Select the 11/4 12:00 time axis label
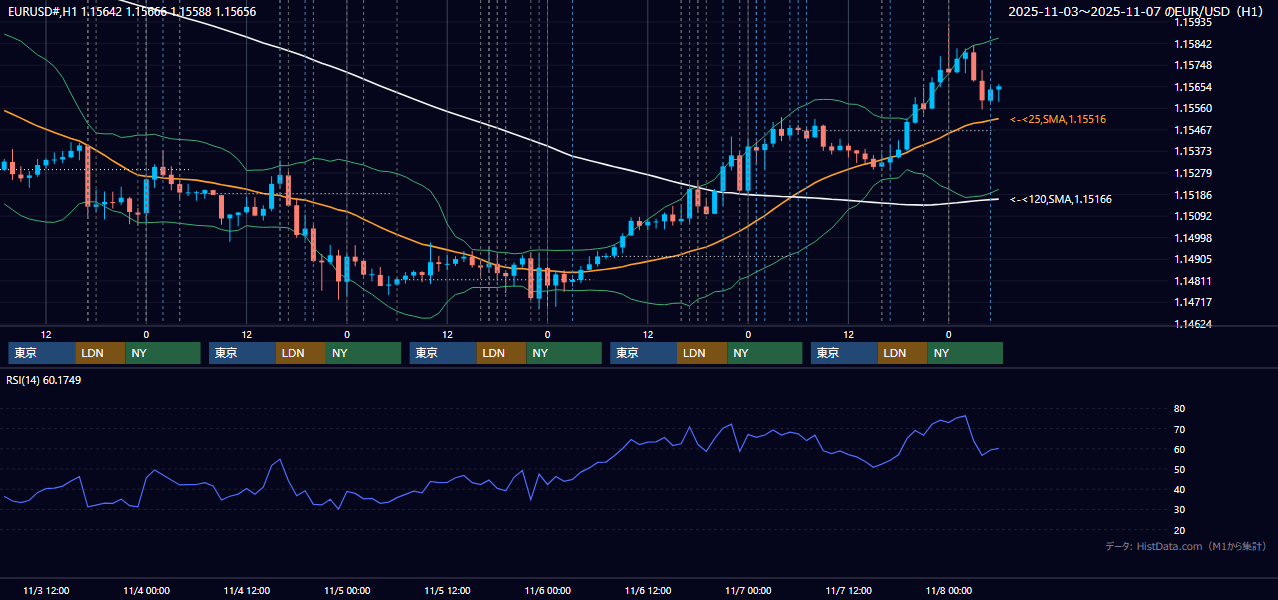This screenshot has width=1278, height=600. [x=246, y=590]
